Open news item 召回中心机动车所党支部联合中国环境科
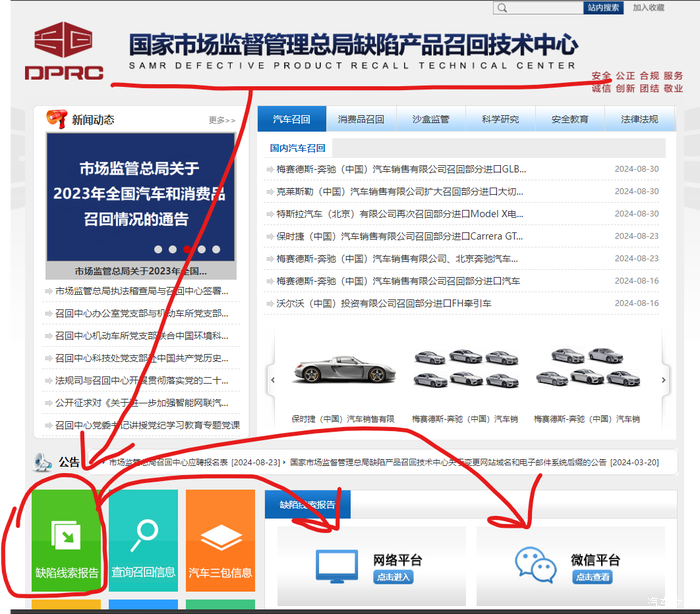Viewport: 700px width, 614px height. (x=142, y=336)
